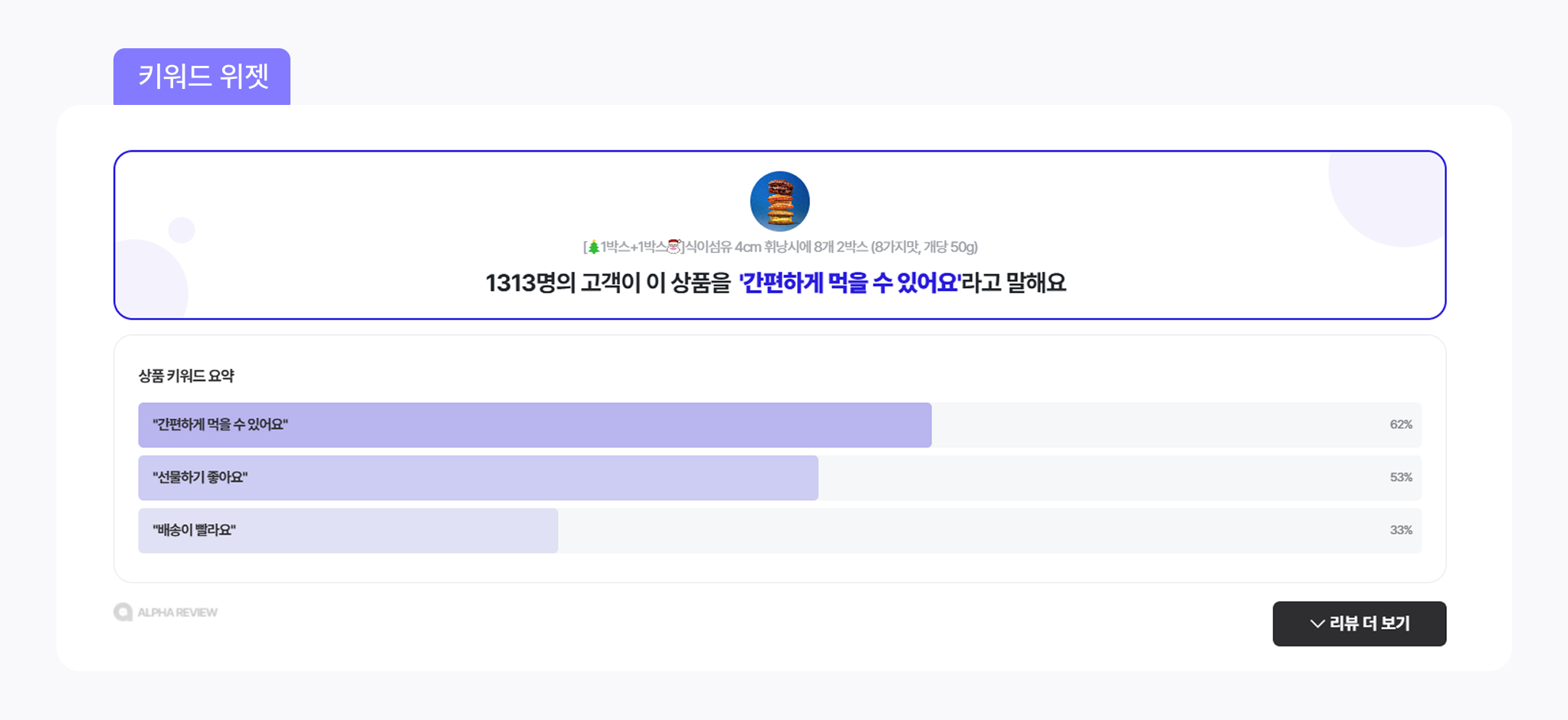The height and width of the screenshot is (720, 1568).
Task: Choose the "배송이 빨라요" keyword bar
Action: click(x=347, y=530)
